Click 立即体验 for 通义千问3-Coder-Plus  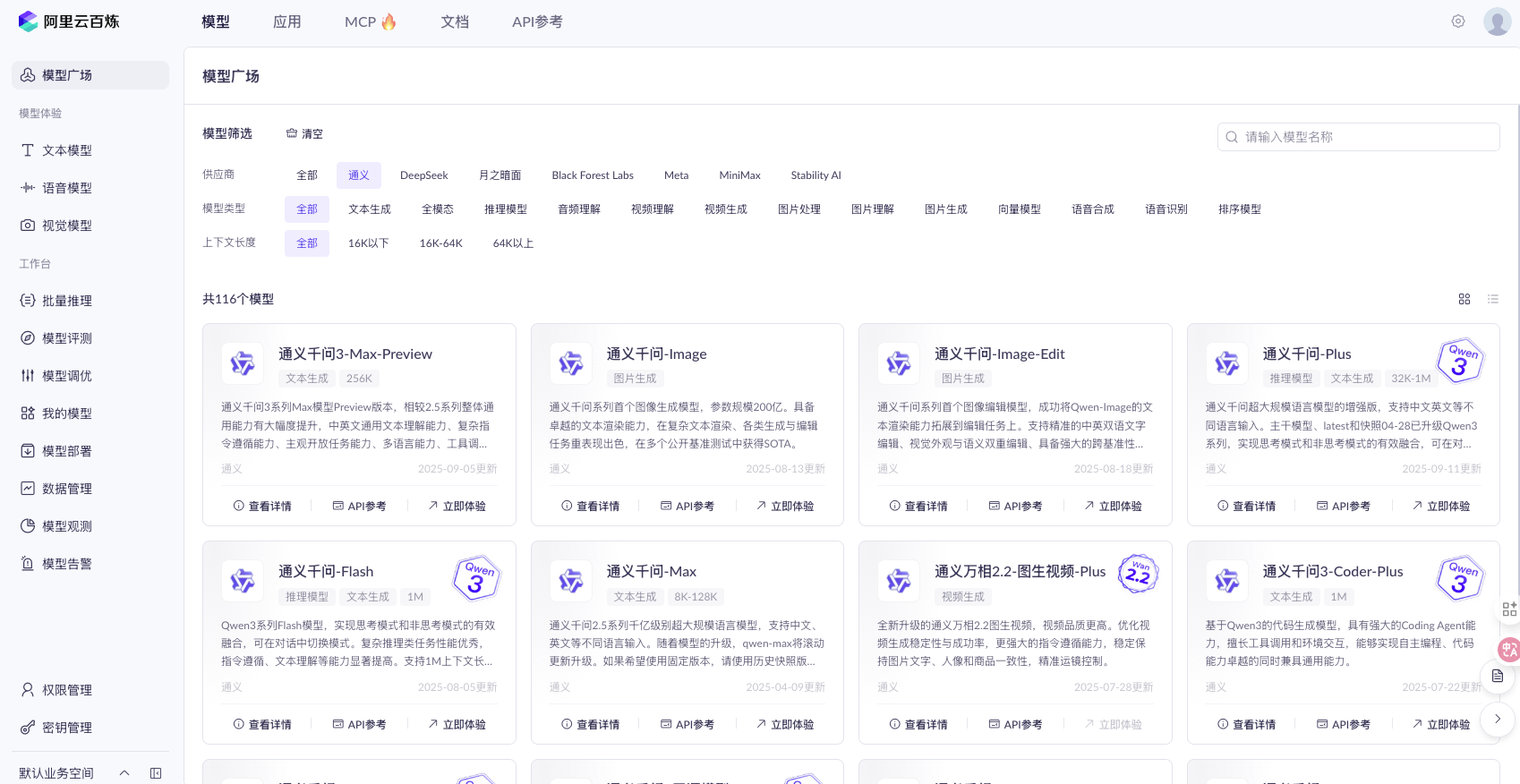click(1441, 725)
